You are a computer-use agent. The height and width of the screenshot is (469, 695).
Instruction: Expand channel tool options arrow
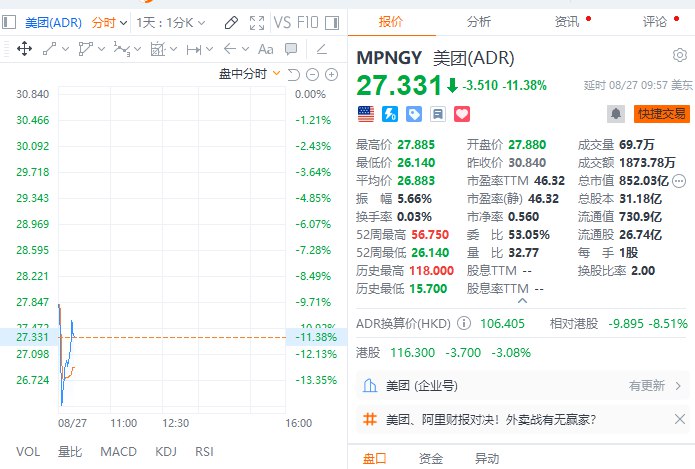(102, 49)
